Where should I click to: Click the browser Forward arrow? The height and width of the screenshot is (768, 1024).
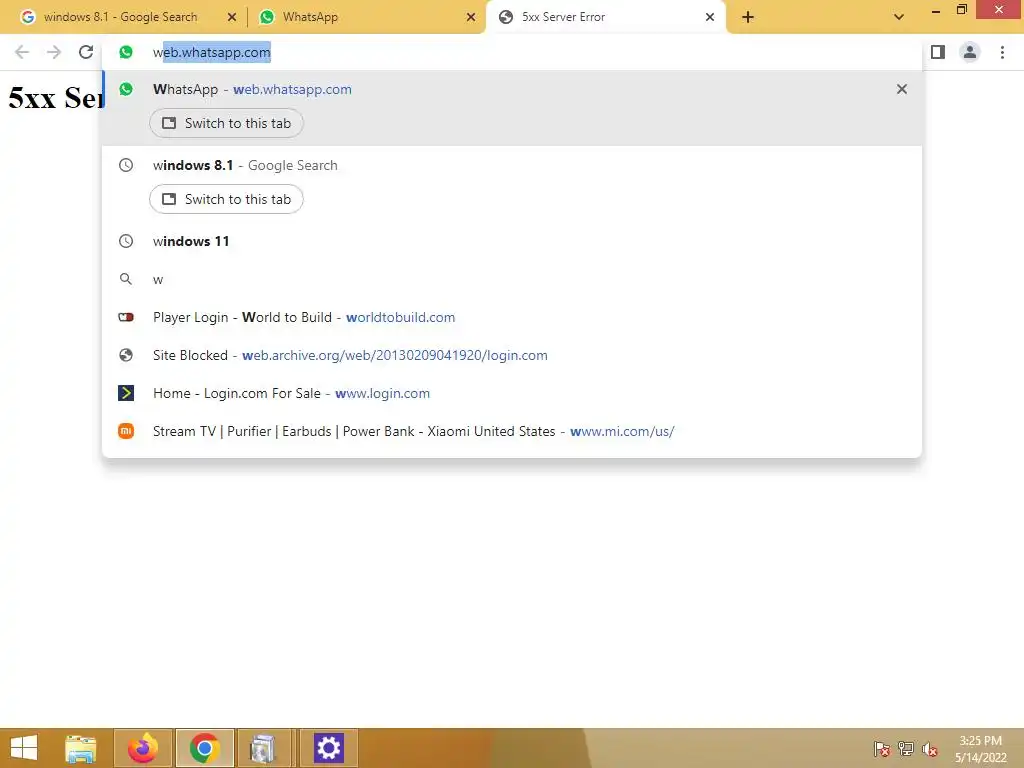point(54,52)
